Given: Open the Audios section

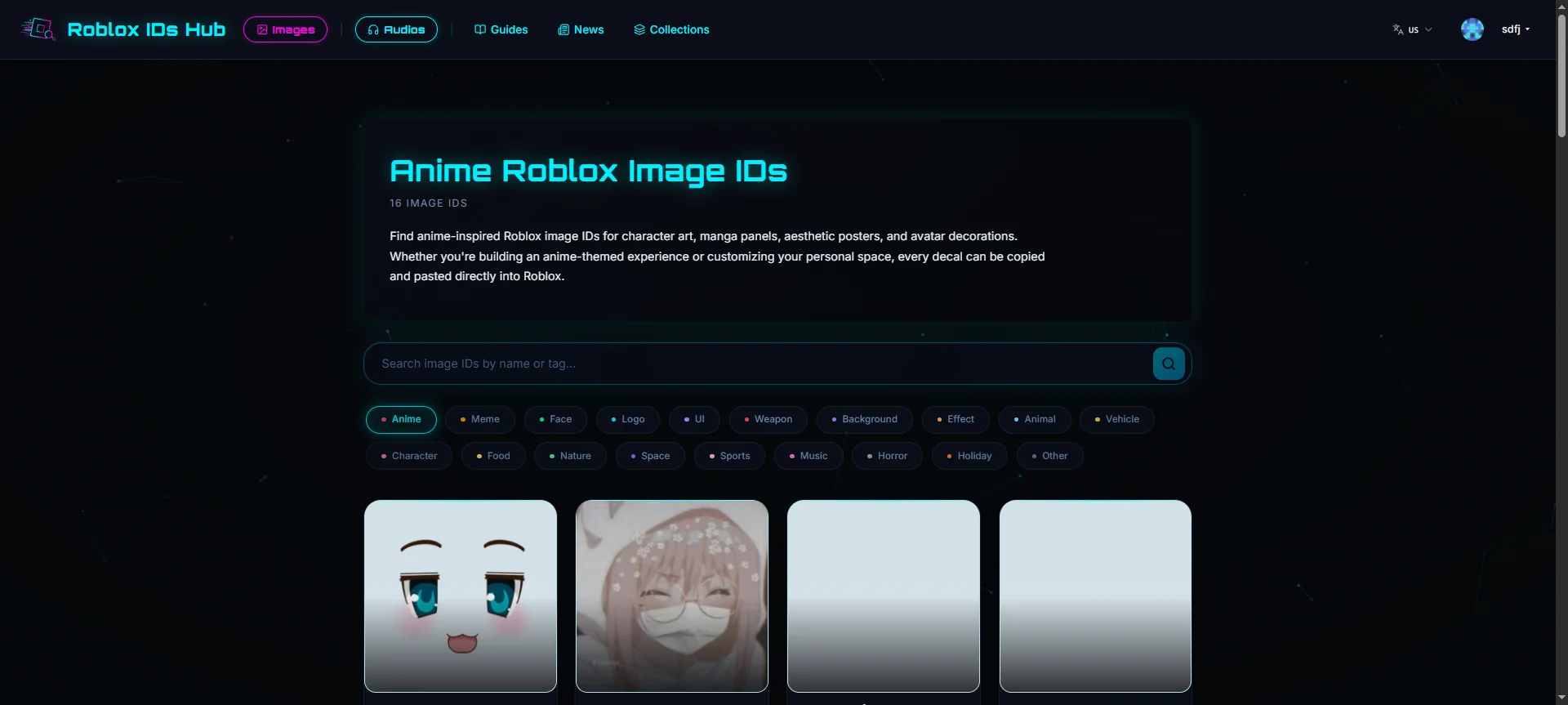Looking at the screenshot, I should coord(396,29).
